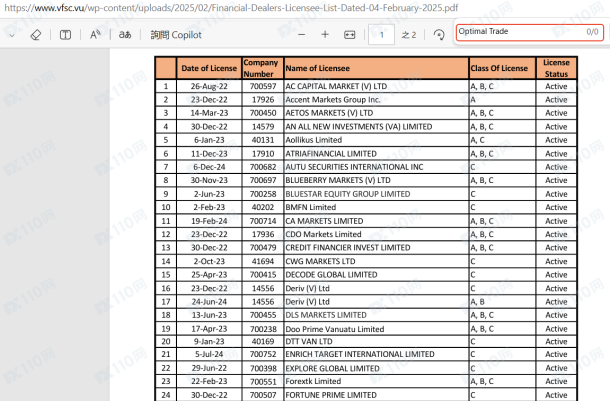Click the Translate (aあ) icon
The height and width of the screenshot is (401, 610).
(125, 35)
